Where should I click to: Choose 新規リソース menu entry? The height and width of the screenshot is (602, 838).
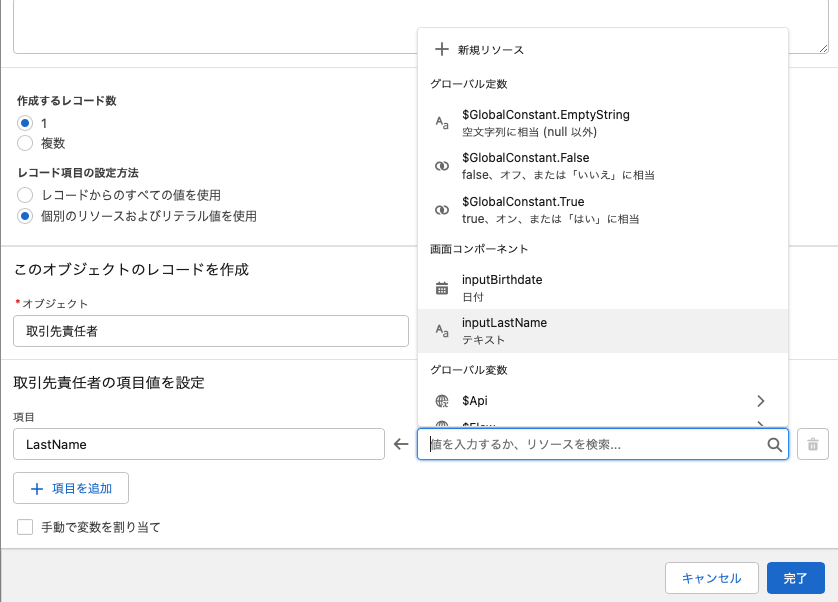[x=602, y=50]
